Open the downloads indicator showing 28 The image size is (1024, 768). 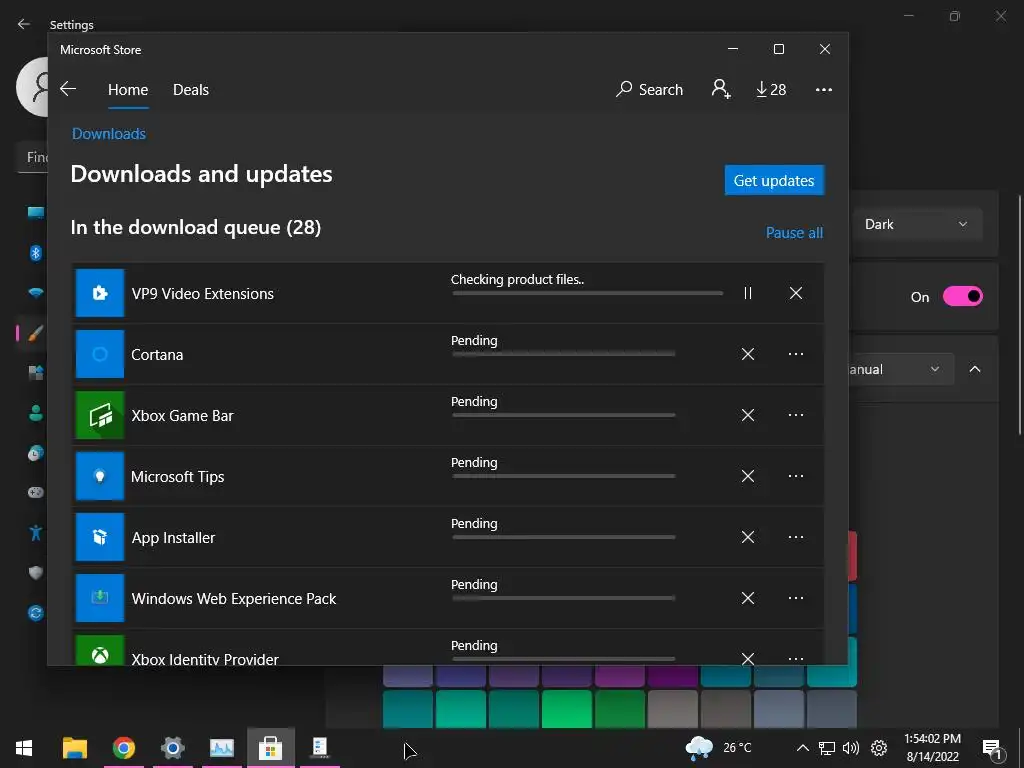pos(771,89)
